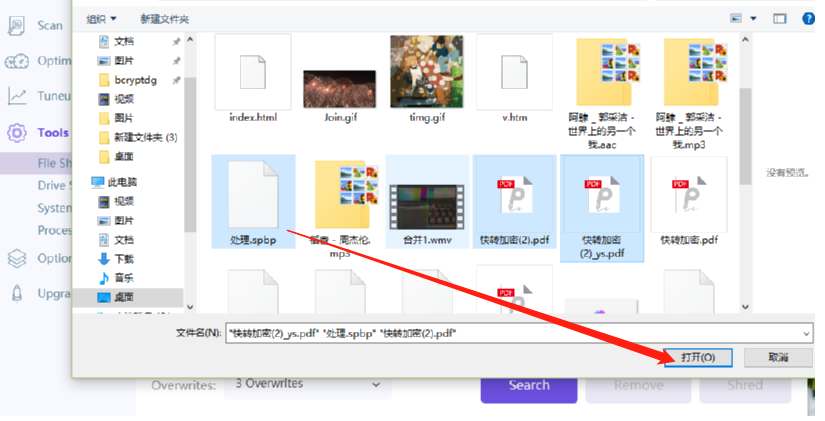
Task: Select the 快转加密(2)_ys.pdf icon
Action: point(602,195)
